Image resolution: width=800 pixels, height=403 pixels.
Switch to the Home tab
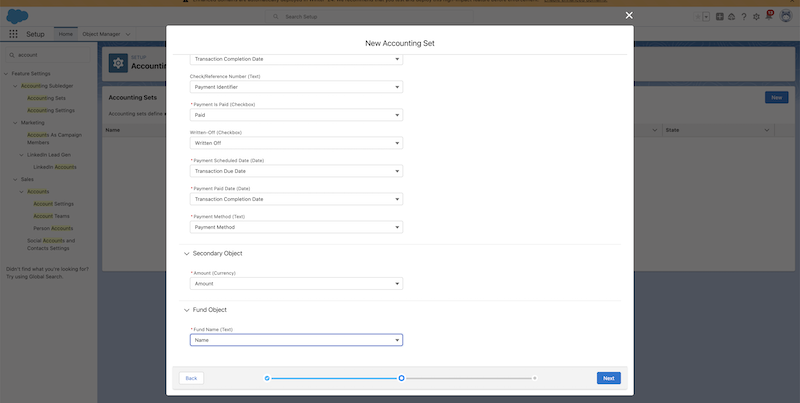65,34
